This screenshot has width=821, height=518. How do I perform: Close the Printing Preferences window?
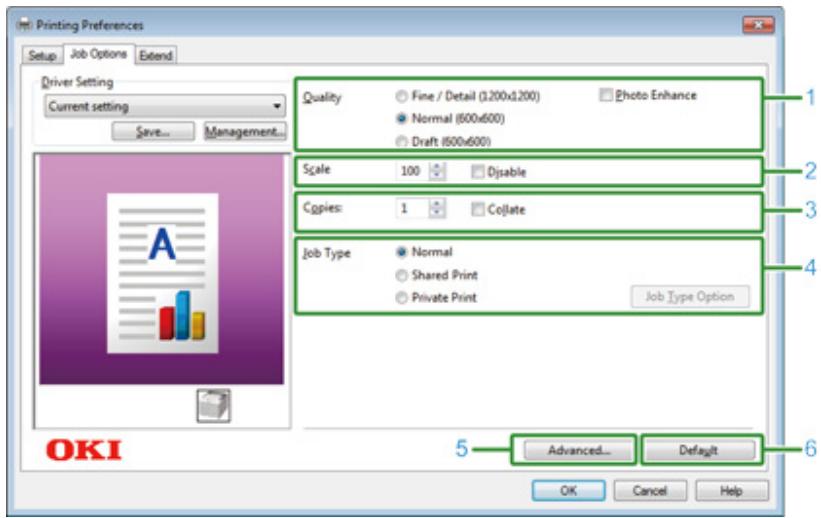(x=758, y=25)
